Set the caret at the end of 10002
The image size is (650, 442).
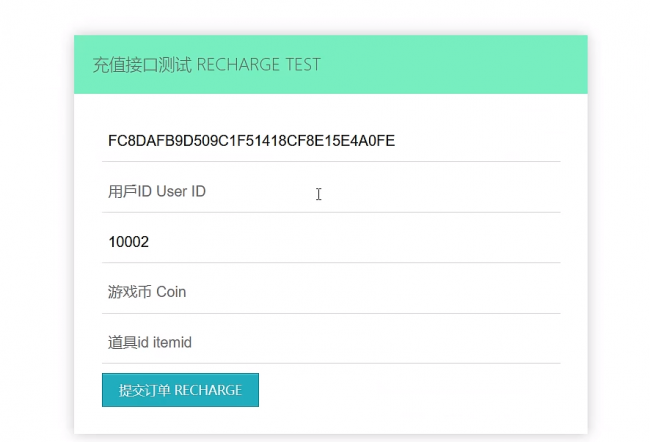pyautogui.click(x=149, y=242)
